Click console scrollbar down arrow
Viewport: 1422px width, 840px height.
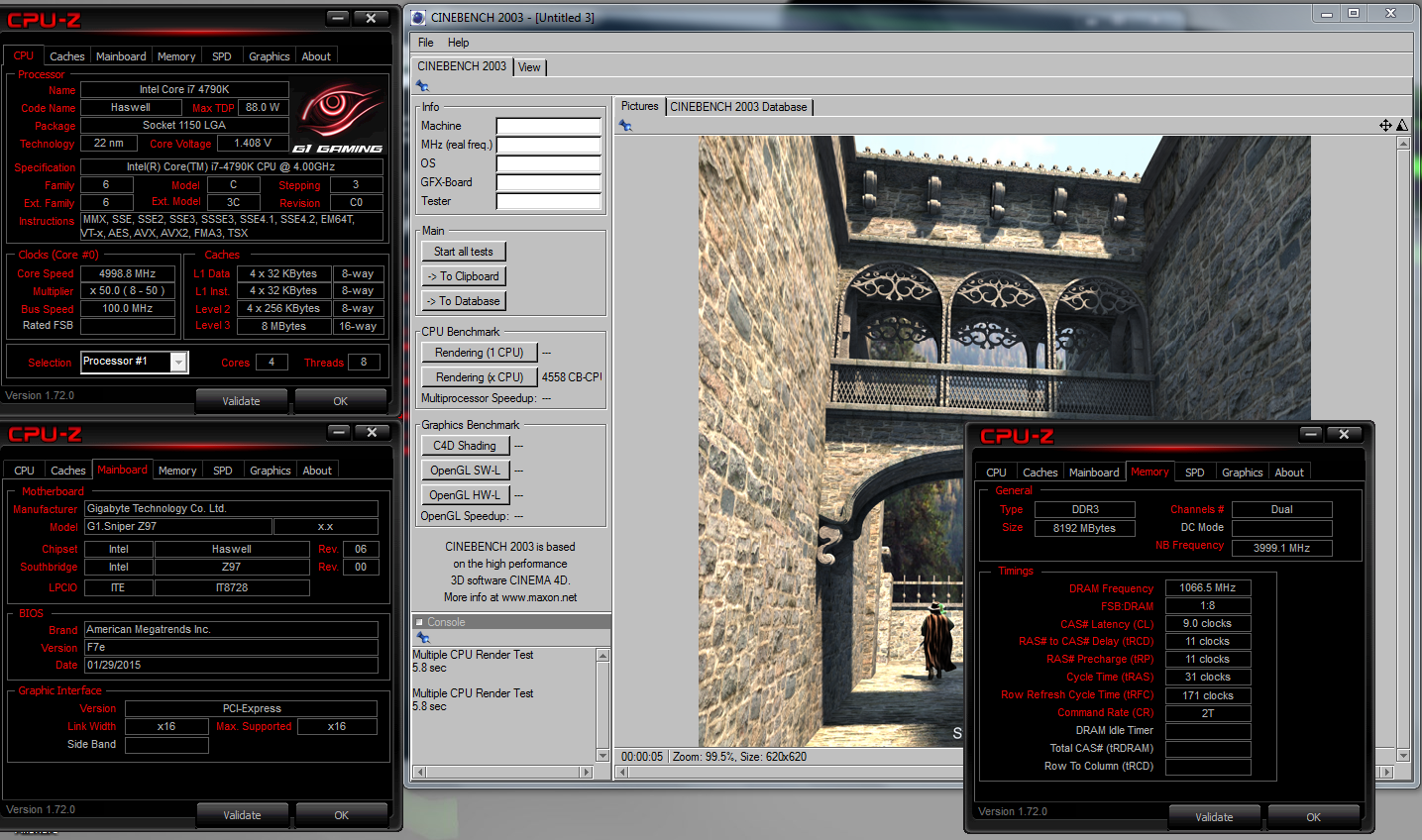[602, 756]
